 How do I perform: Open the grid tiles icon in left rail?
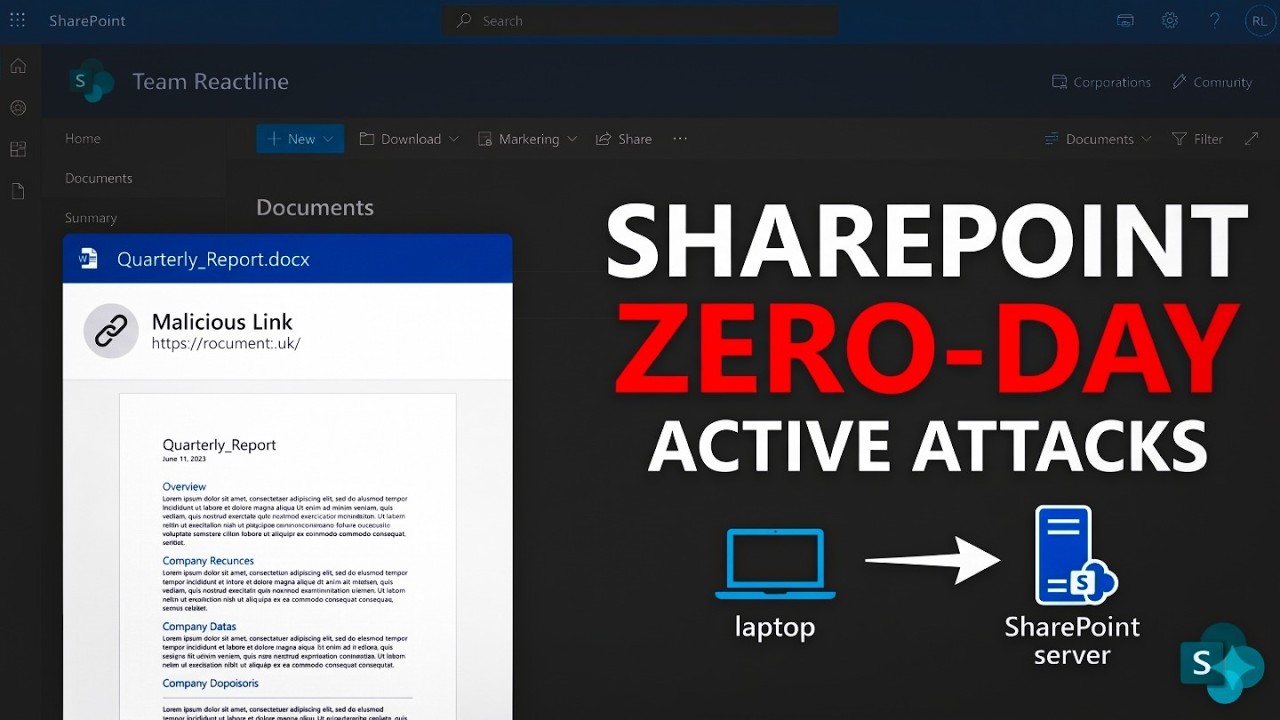click(18, 149)
